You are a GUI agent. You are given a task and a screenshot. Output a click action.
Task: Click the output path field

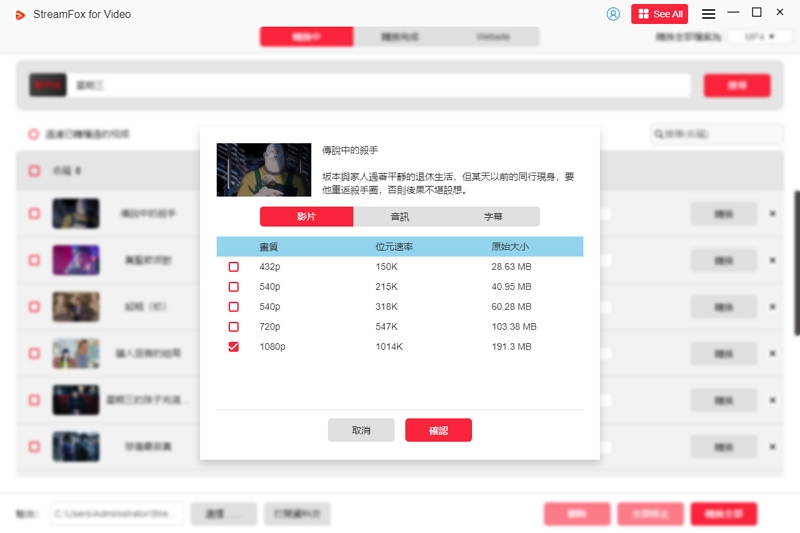coord(117,514)
